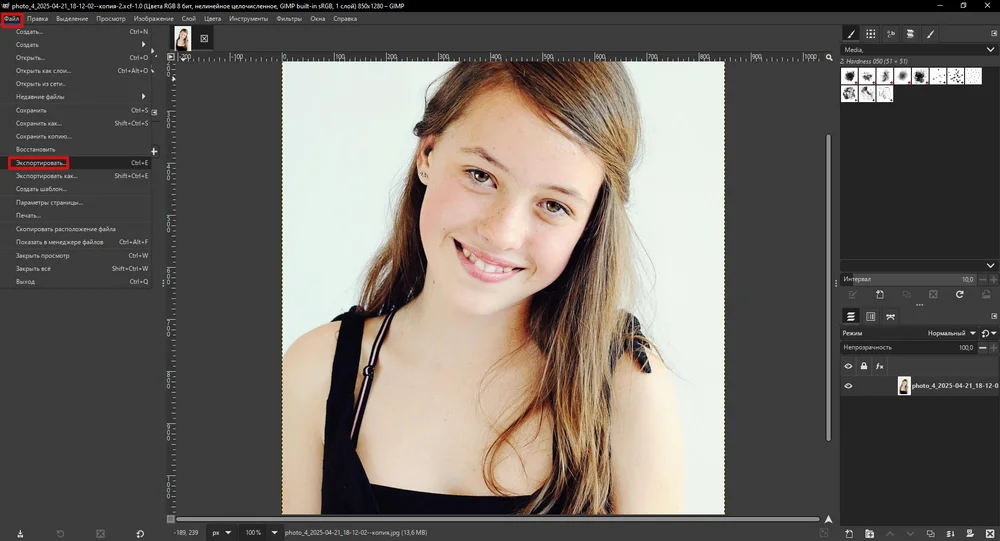Viewport: 1000px width, 541px height.
Task: Open the layer mode group switch dropdown
Action: [x=989, y=333]
